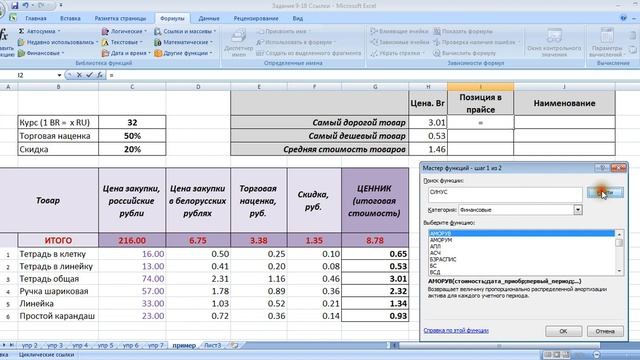Open Текстовые functions library
This screenshot has width=640, height=360.
pos(122,42)
